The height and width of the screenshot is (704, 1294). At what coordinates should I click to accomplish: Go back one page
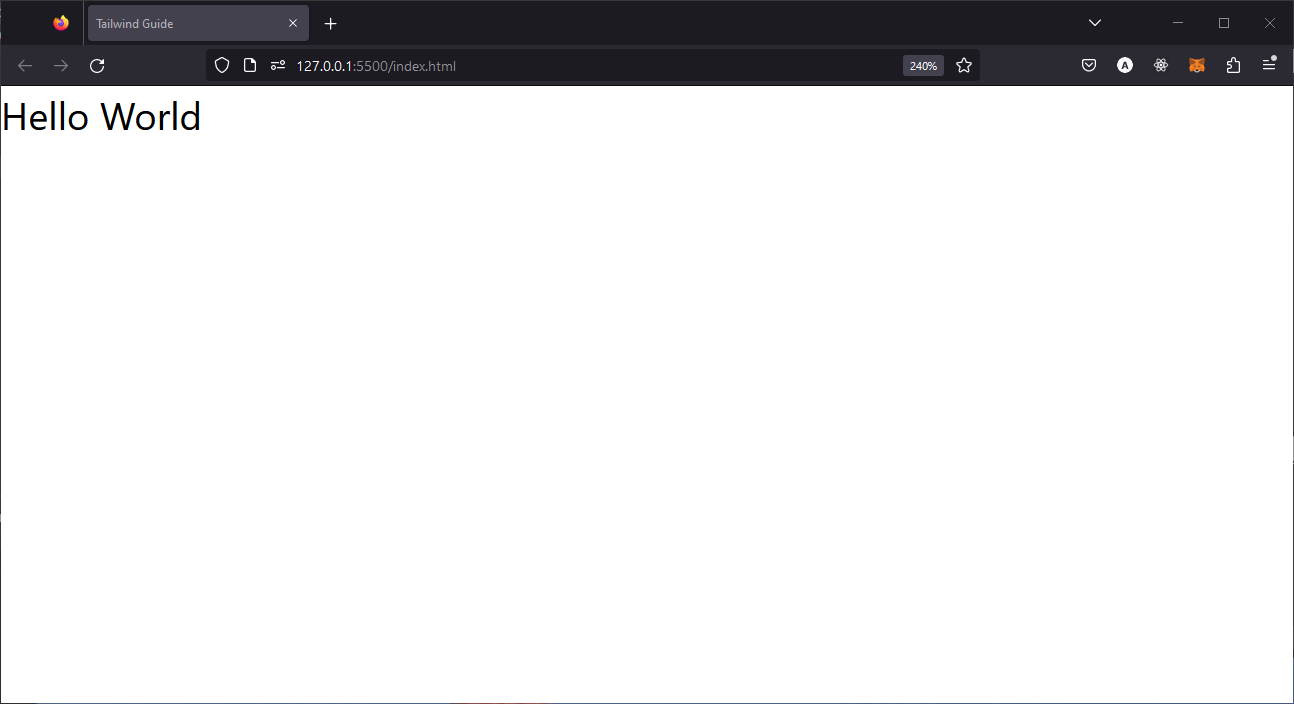25,66
